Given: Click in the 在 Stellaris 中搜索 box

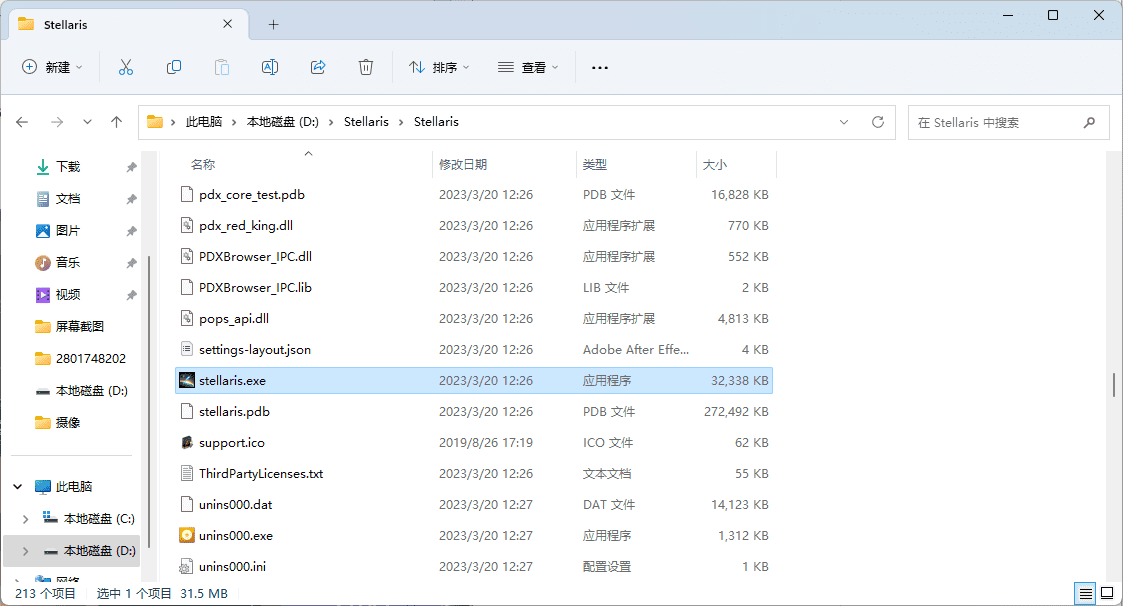Looking at the screenshot, I should [1008, 122].
